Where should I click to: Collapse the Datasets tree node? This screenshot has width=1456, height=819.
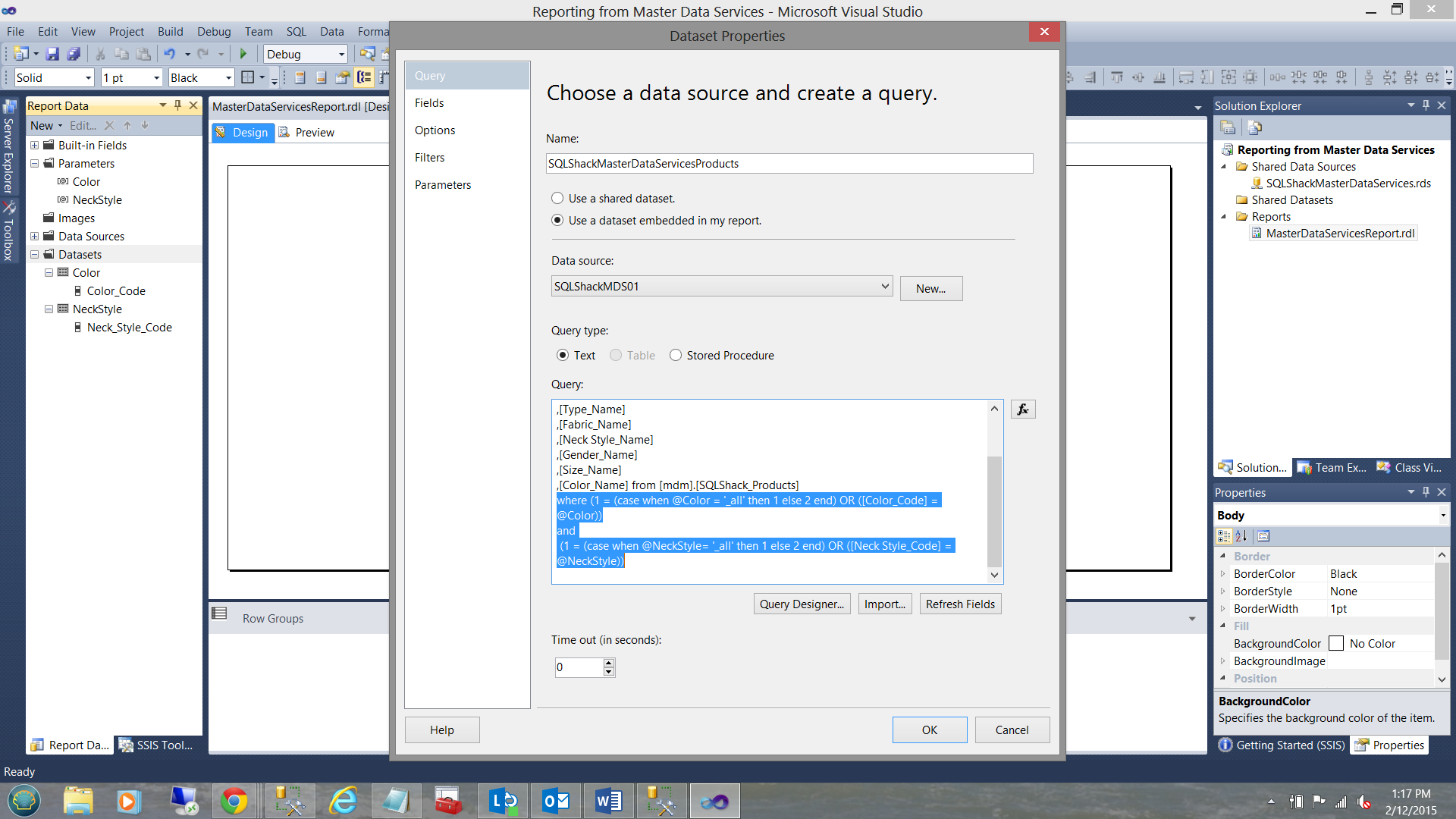click(35, 255)
